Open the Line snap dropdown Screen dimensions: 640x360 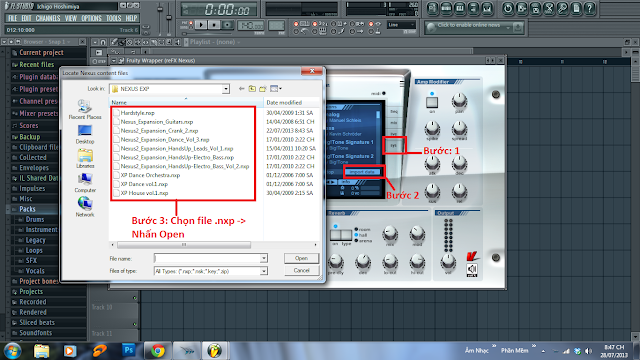click(x=401, y=25)
